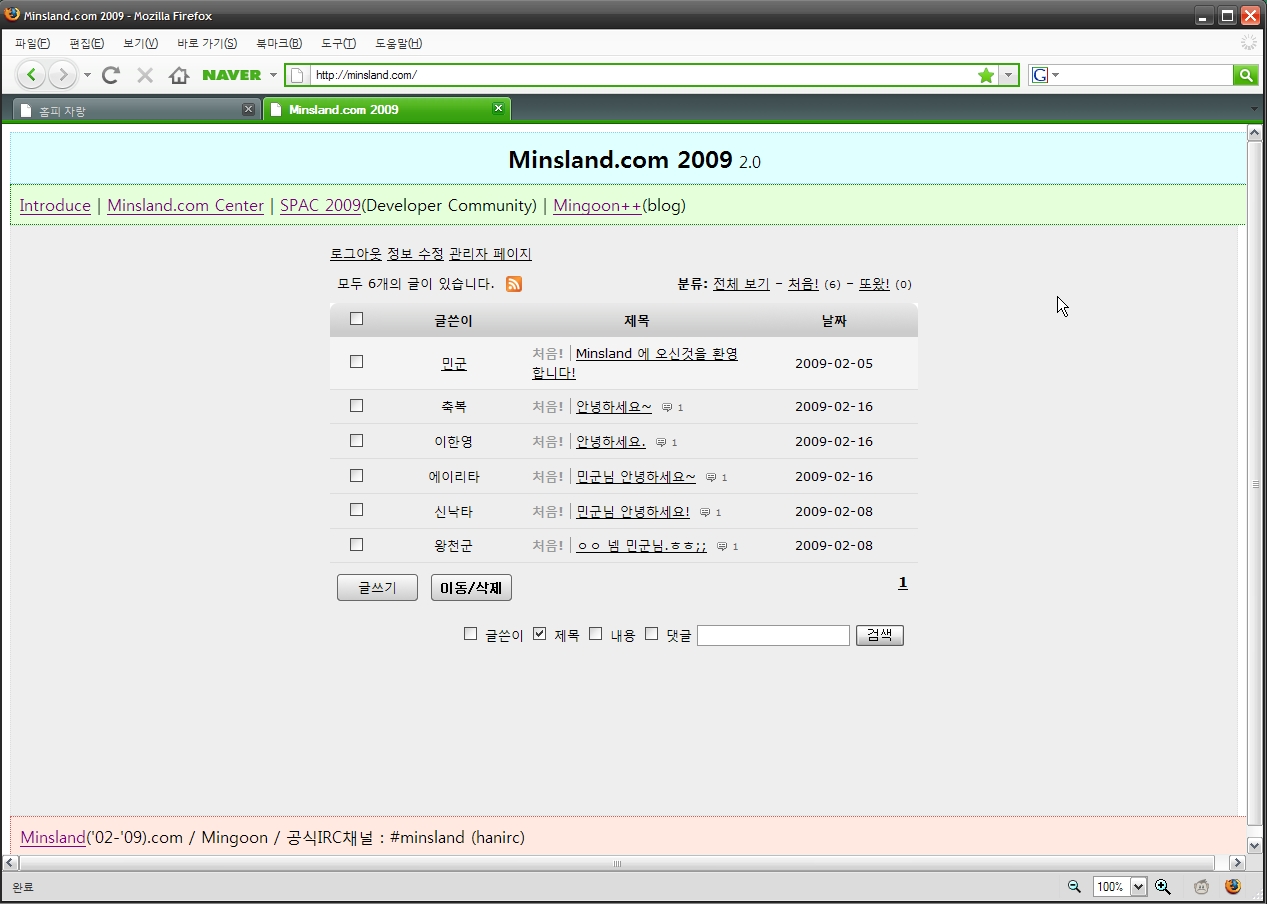Close the Minsland.com 2009 tab
Viewport: 1267px width, 904px height.
point(498,109)
